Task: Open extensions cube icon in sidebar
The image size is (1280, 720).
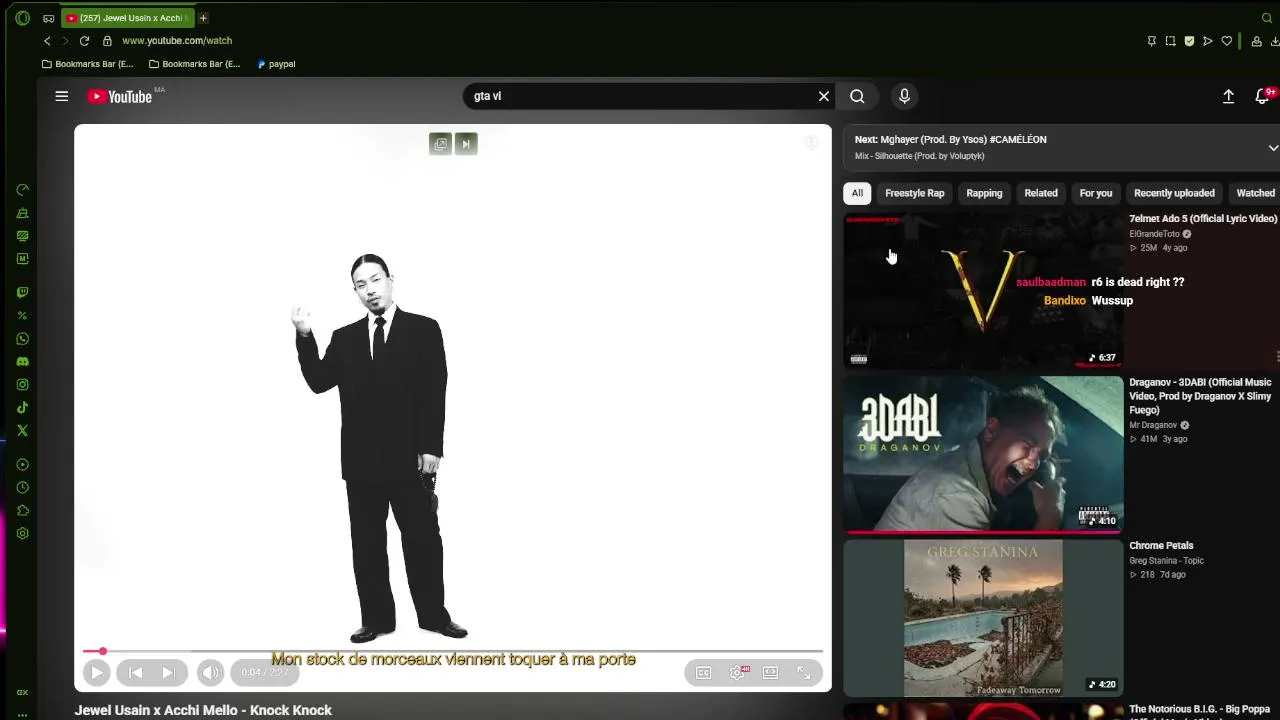Action: click(x=22, y=511)
